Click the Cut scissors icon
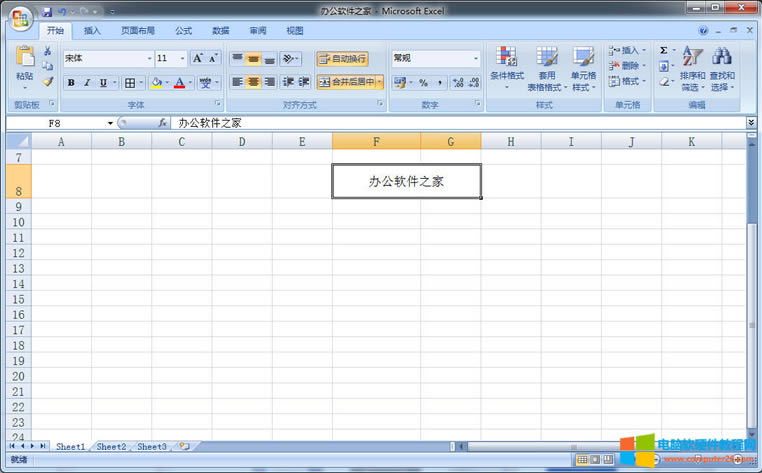This screenshot has width=762, height=473. coord(47,51)
